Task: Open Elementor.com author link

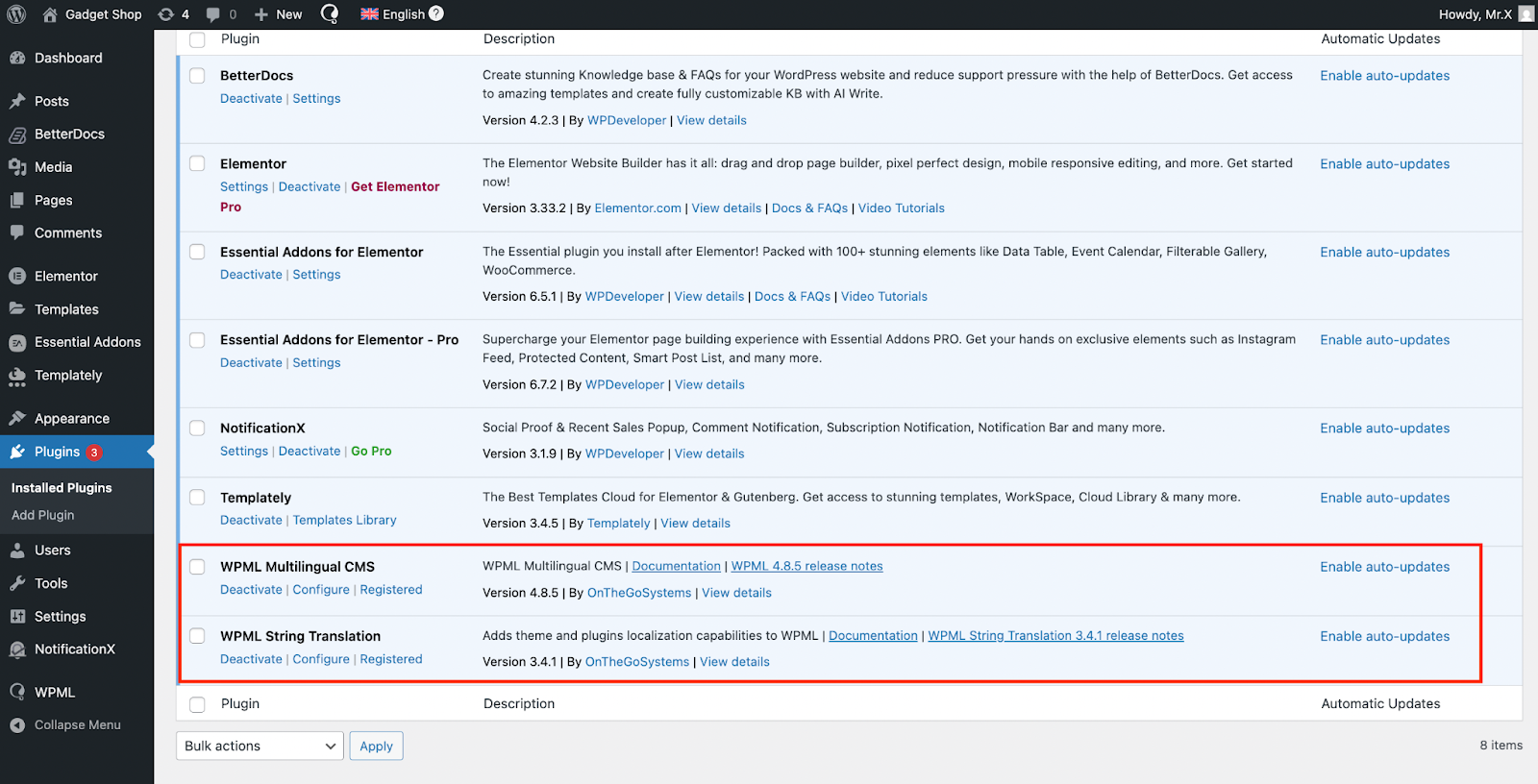Action: (637, 208)
